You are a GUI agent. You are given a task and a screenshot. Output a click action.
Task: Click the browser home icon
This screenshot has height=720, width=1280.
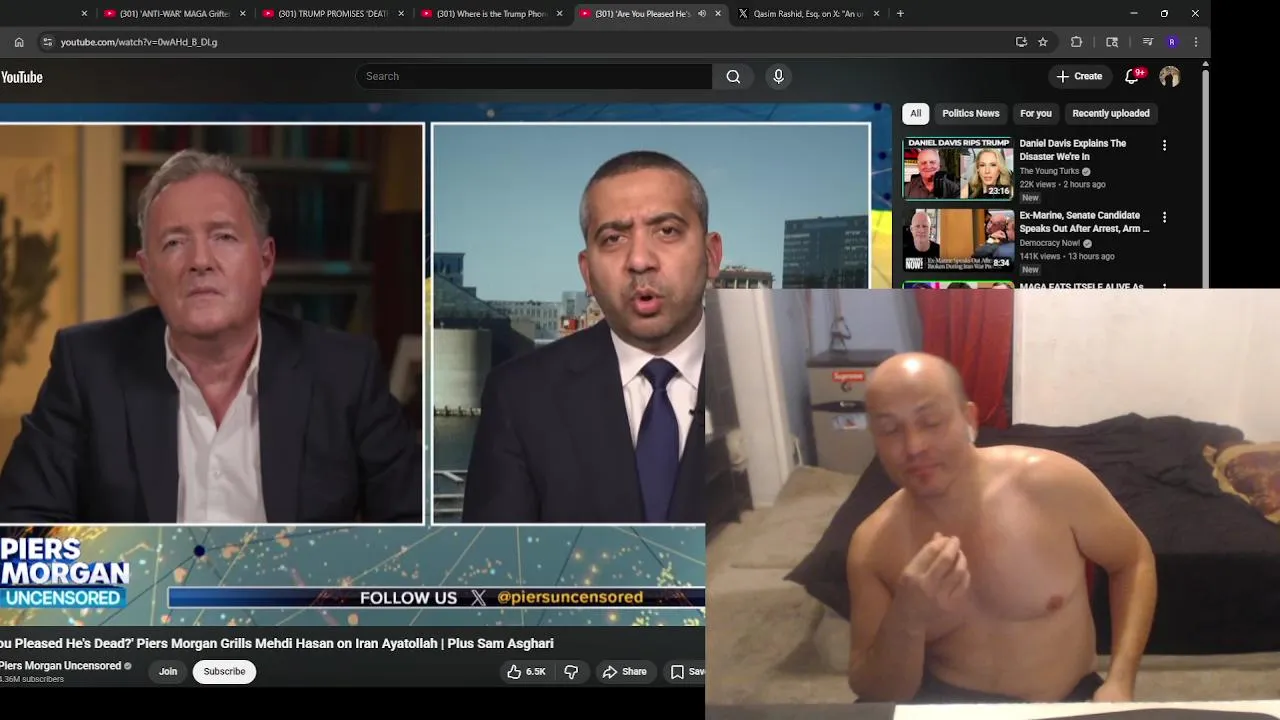(18, 42)
